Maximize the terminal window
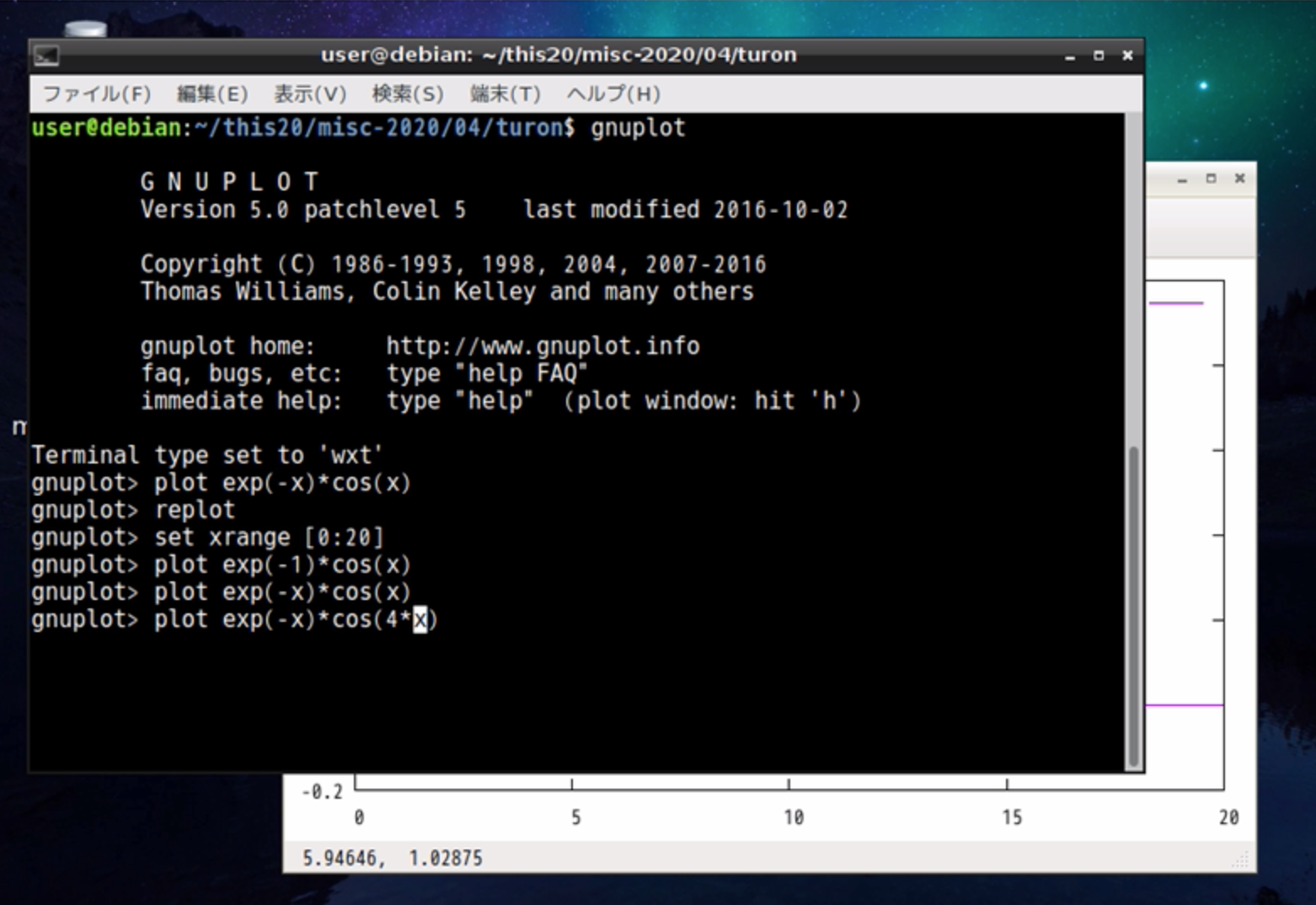 [1099, 56]
